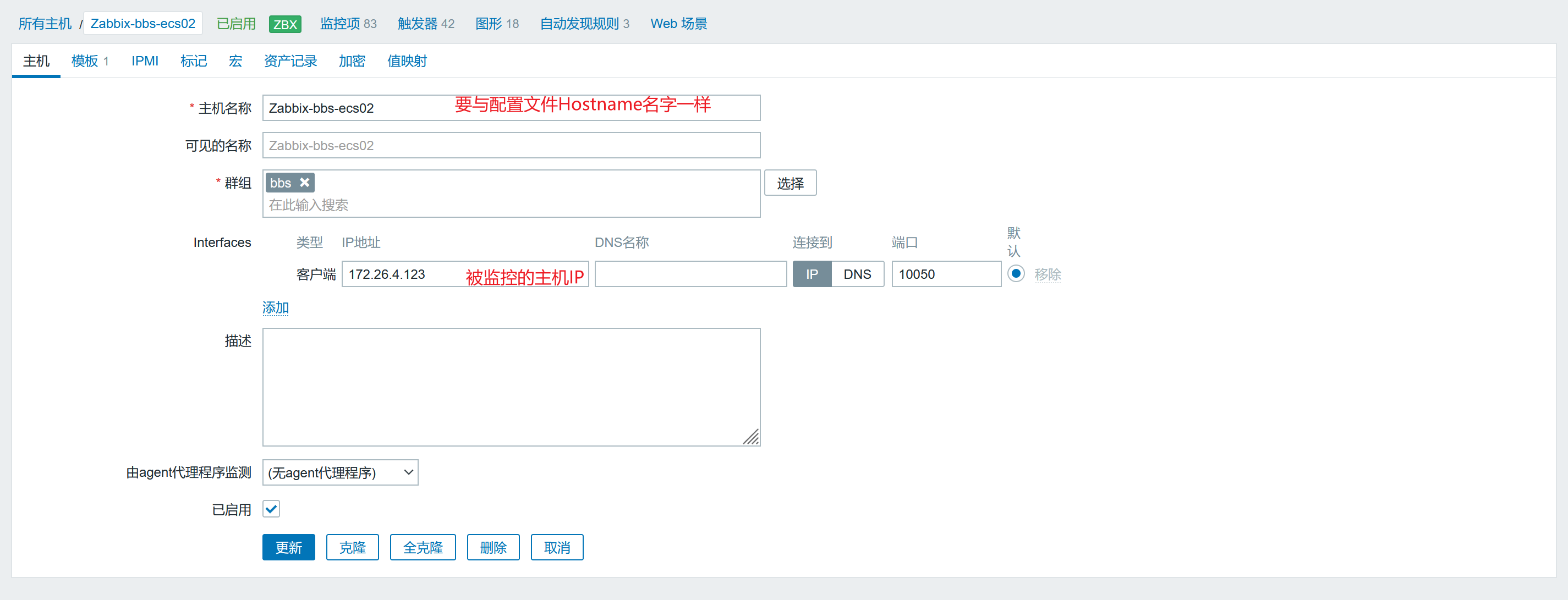
Task: Open the 值映射 value mapping tab
Action: pos(407,61)
